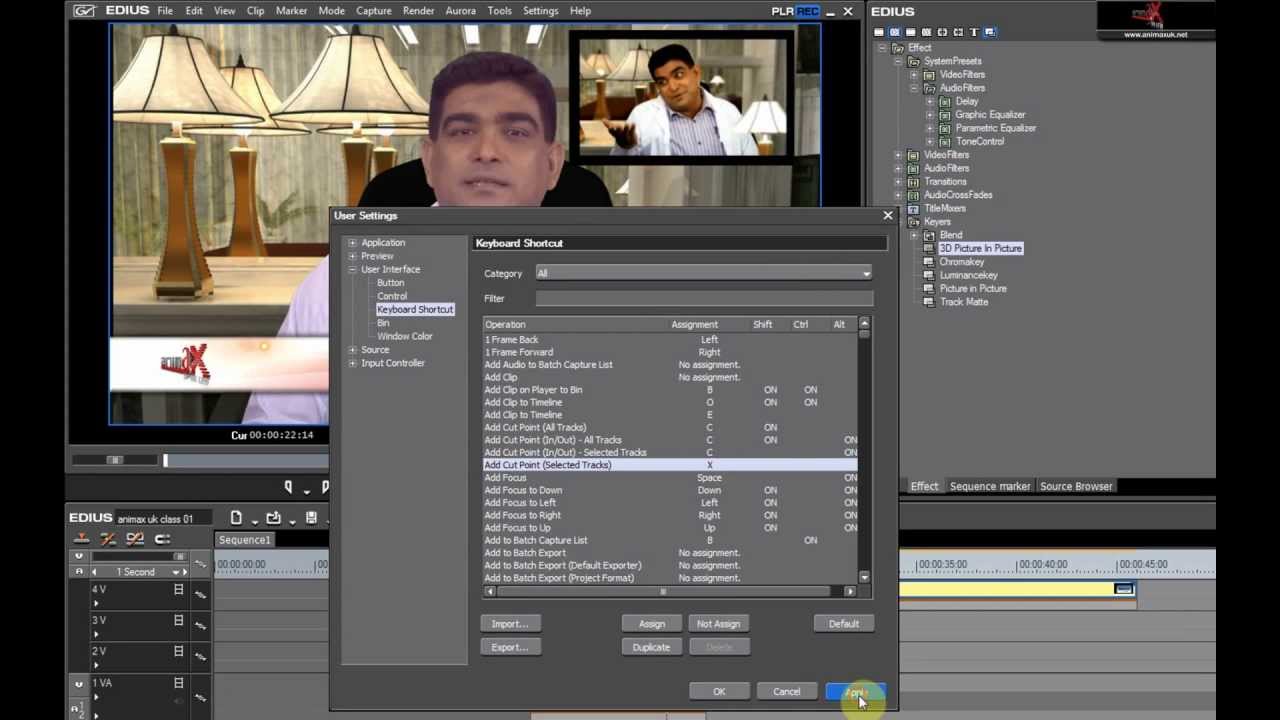Collapse the User Interface settings node
The width and height of the screenshot is (1280, 720).
click(352, 270)
